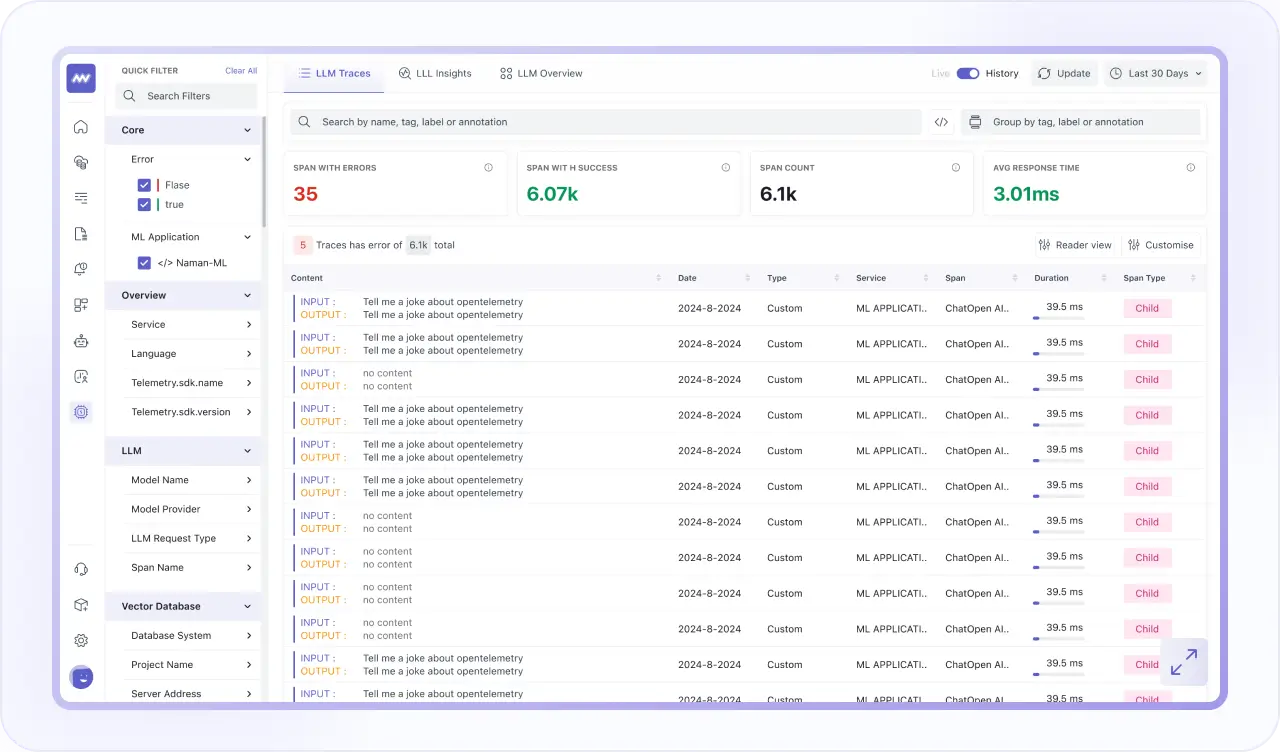Screen dimensions: 1280x752
Task: Open the LLL Insights tab
Action: coord(435,73)
